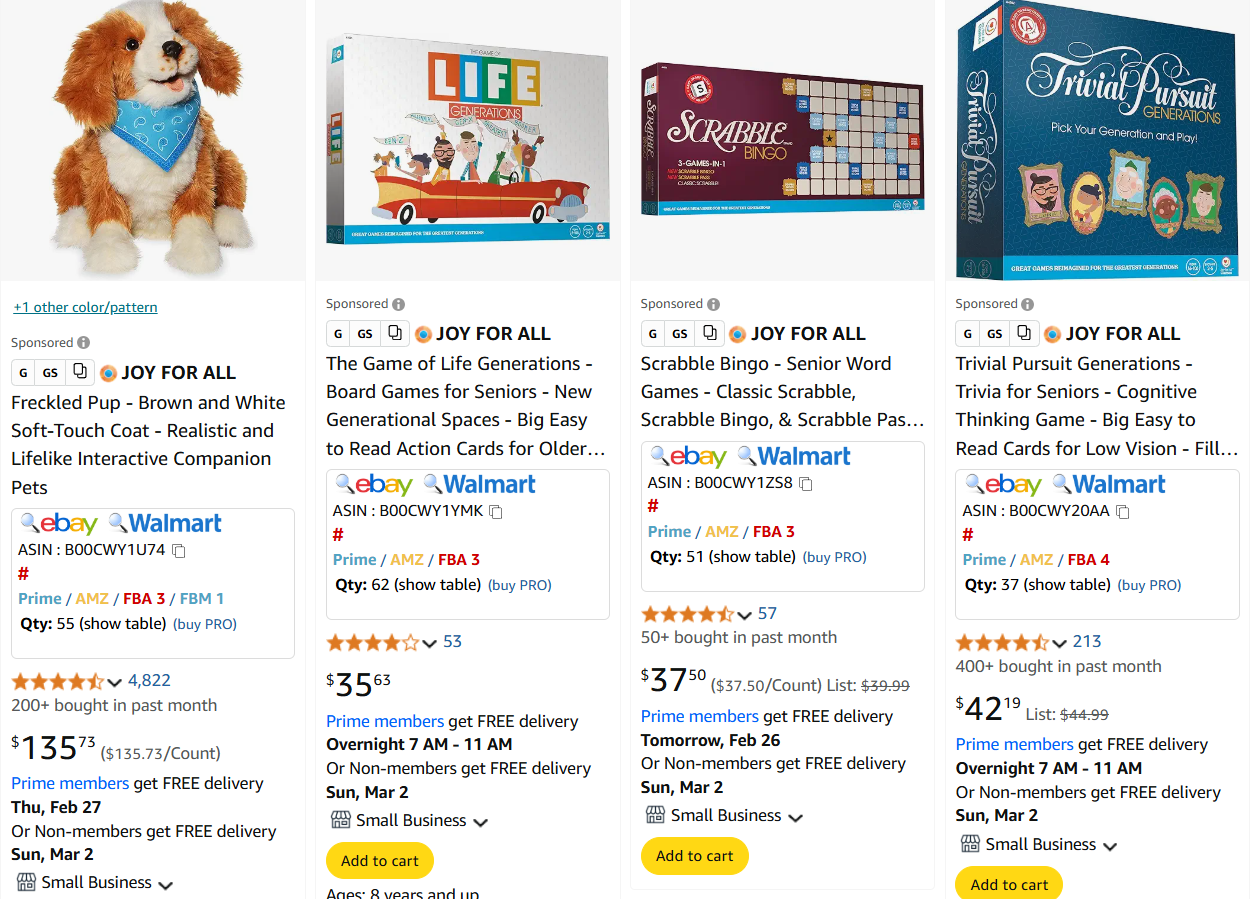Add Scrabble Bingo to cart
The image size is (1254, 899).
[694, 856]
